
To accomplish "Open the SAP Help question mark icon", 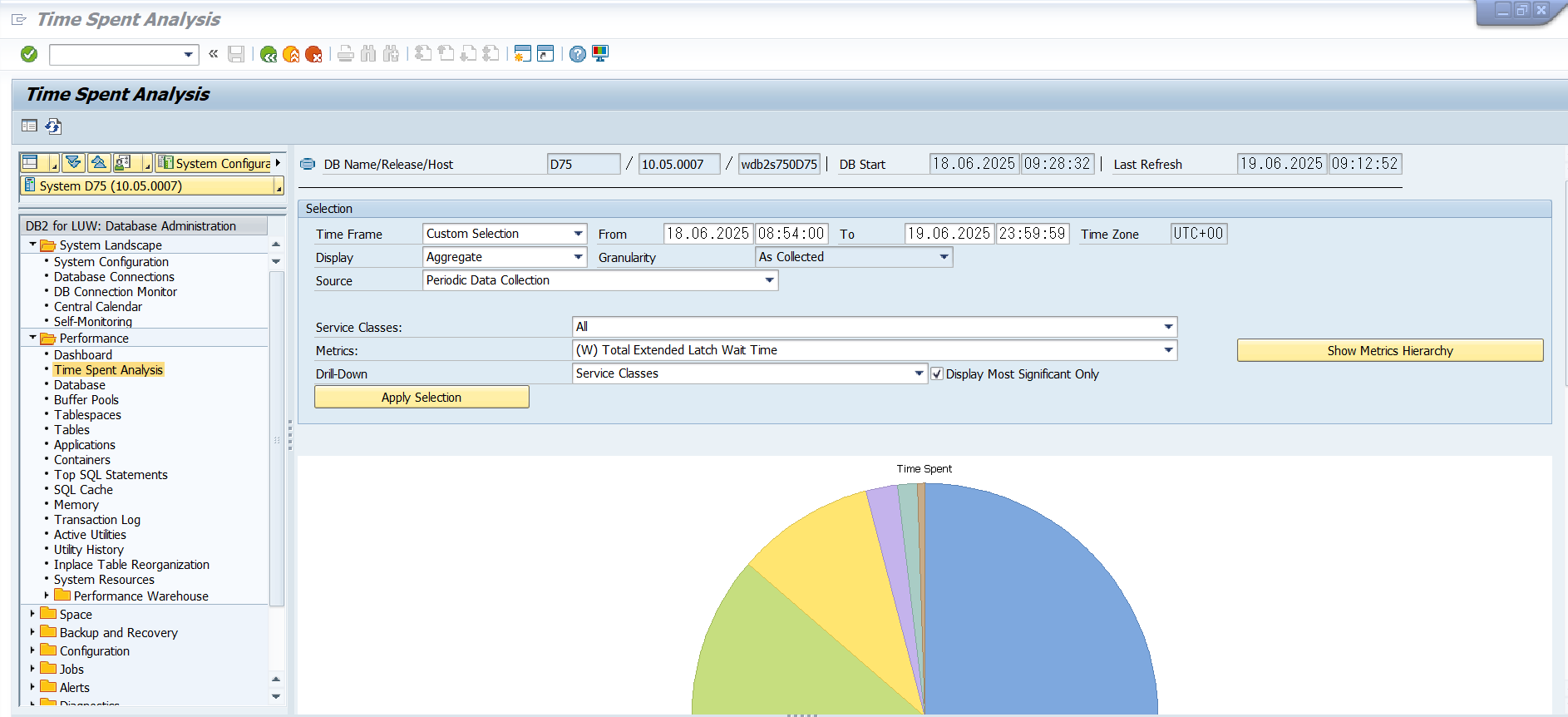I will coord(577,54).
